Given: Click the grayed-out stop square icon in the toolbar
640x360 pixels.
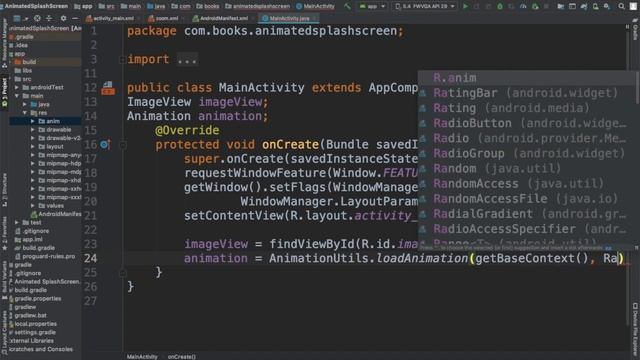Looking at the screenshot, I should click(546, 6).
